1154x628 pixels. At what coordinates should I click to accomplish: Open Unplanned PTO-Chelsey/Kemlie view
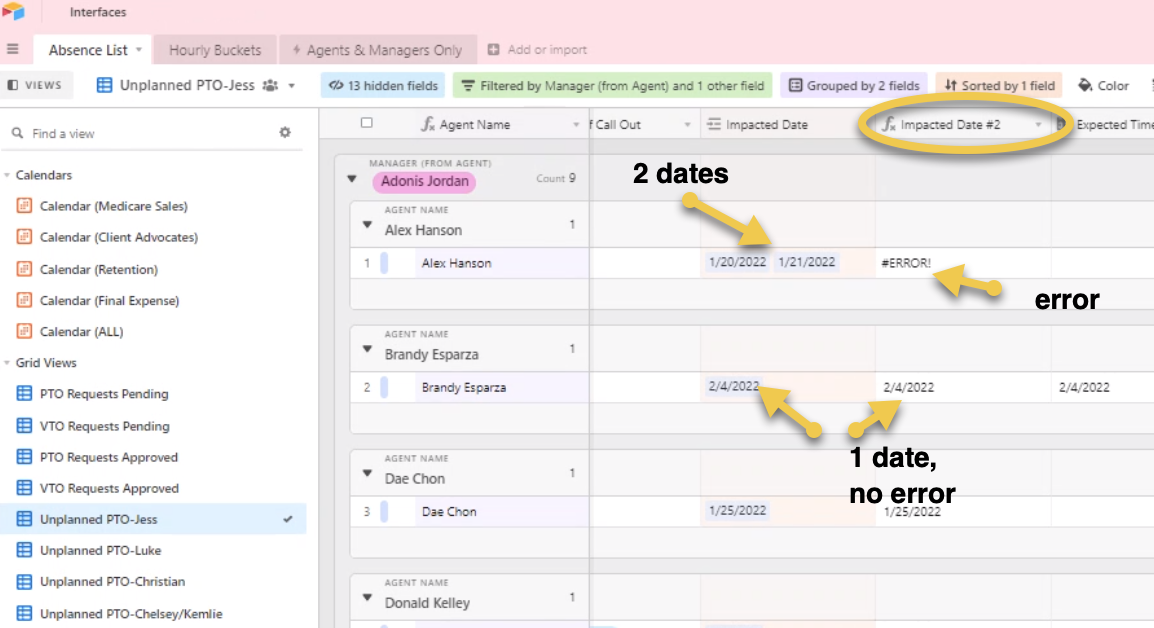(x=131, y=613)
